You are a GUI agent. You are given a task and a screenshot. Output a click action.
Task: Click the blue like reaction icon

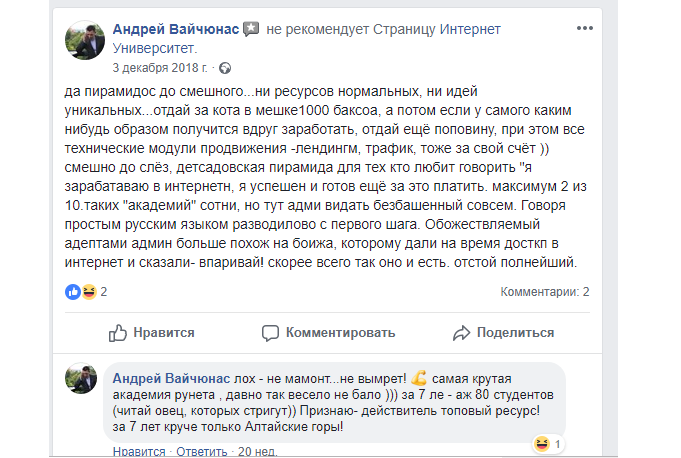click(x=72, y=292)
